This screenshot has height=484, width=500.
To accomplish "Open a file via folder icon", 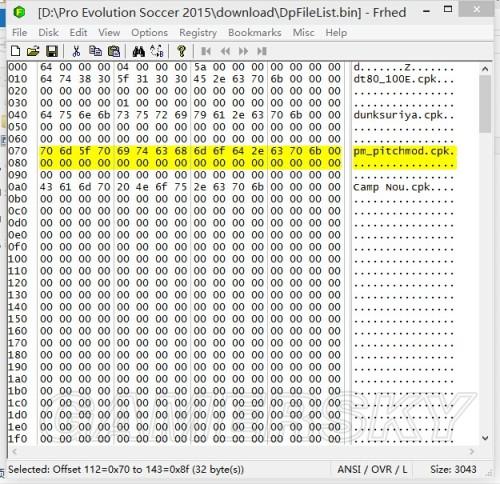I will (33, 51).
